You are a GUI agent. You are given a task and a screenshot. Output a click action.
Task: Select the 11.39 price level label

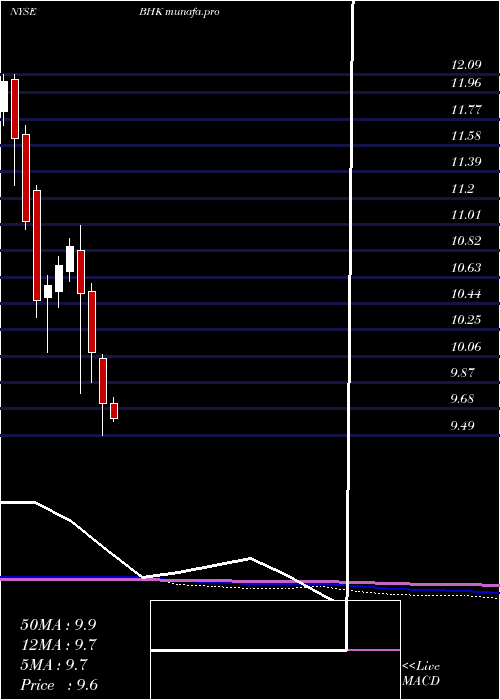[466, 162]
